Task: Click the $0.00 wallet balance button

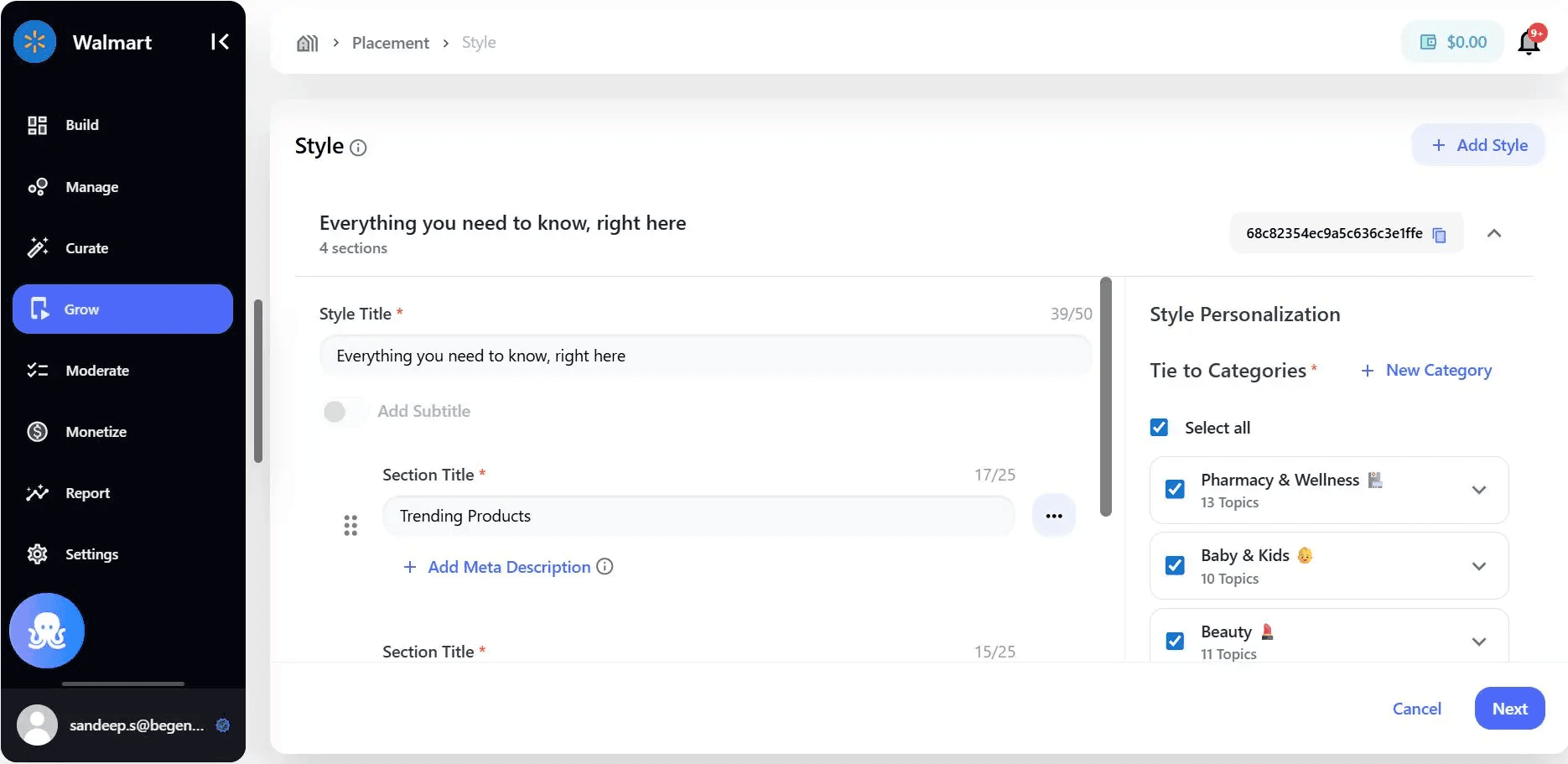Action: [1453, 42]
